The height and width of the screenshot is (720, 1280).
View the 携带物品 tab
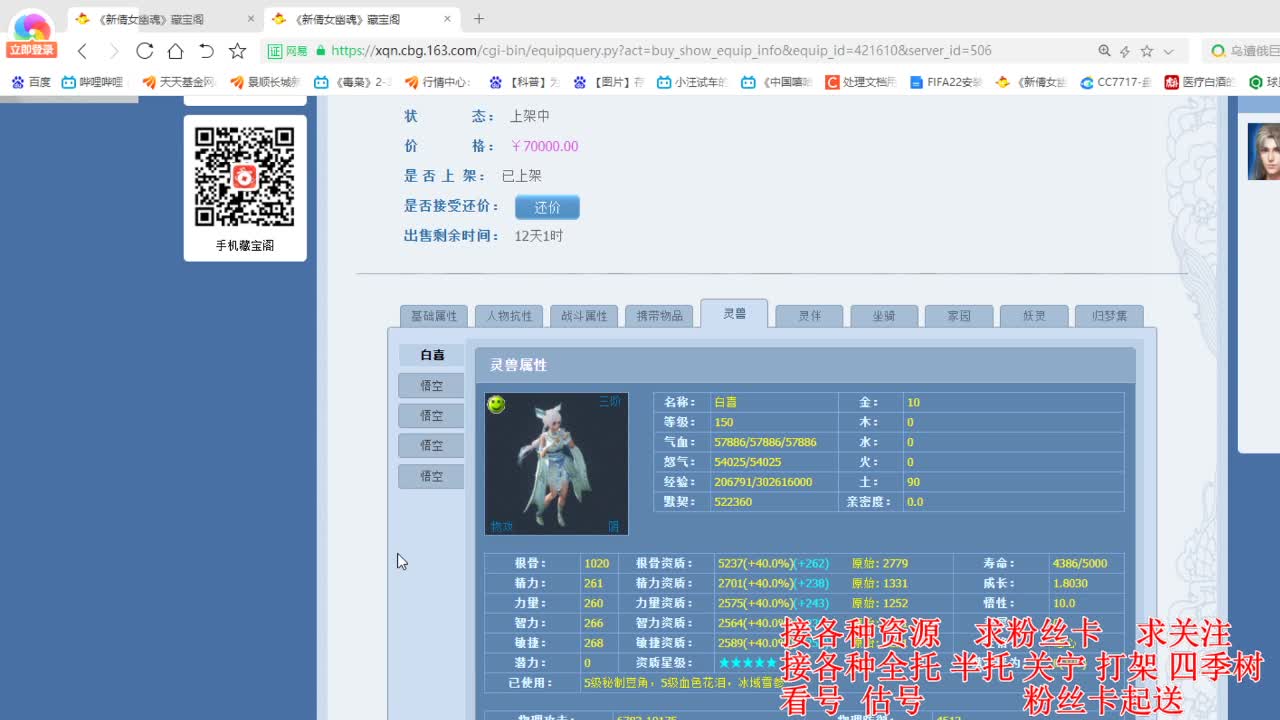click(659, 314)
